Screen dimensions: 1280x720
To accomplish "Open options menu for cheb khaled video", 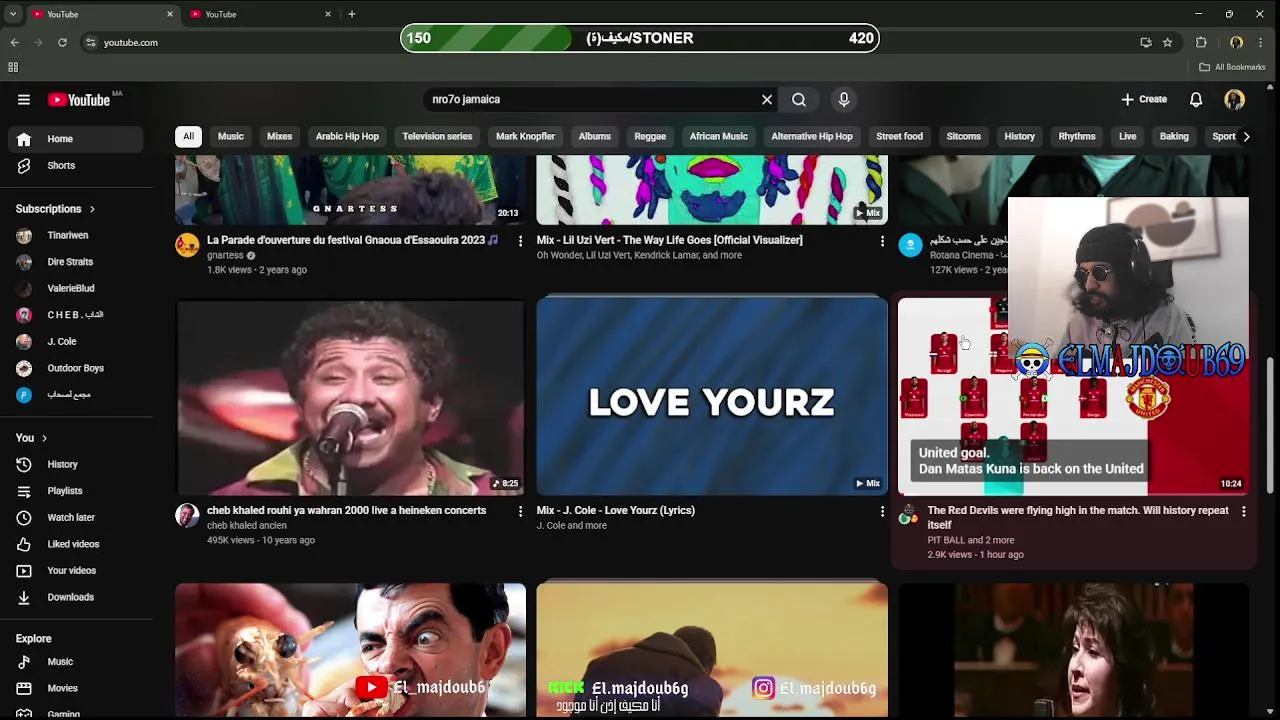I will [x=520, y=511].
